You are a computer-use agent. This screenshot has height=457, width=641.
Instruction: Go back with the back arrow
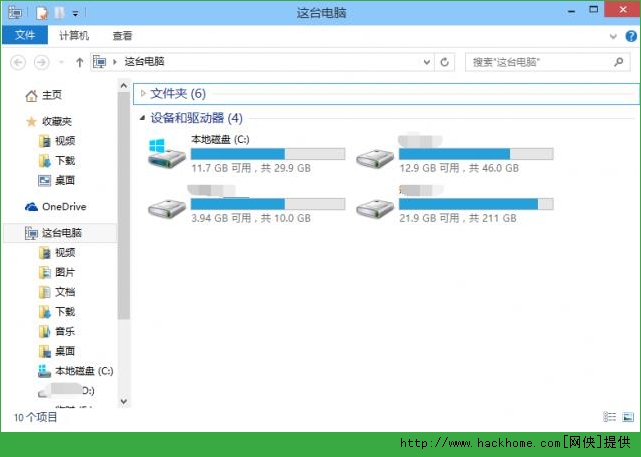(x=18, y=62)
